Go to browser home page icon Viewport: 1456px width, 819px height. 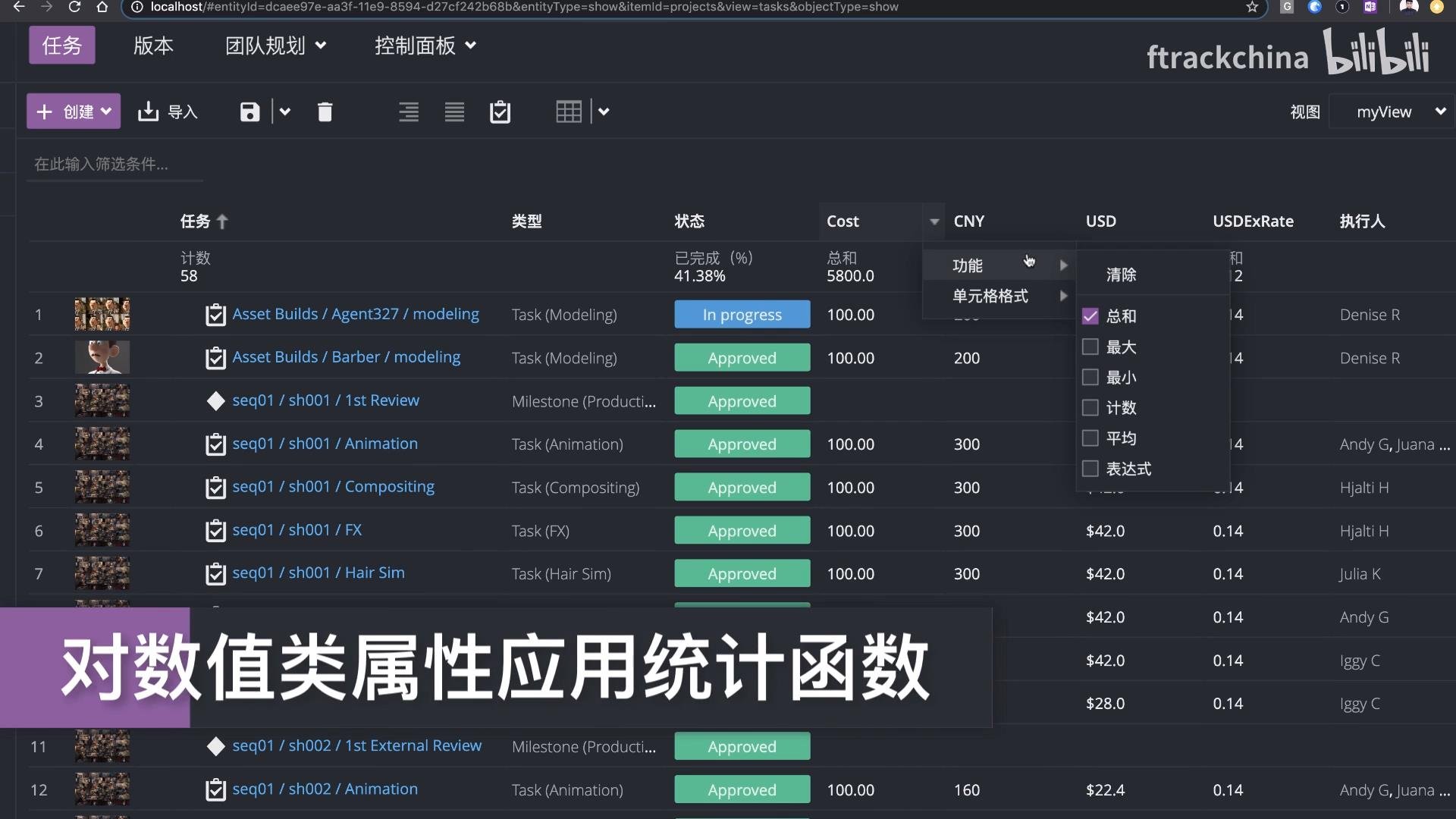tap(102, 7)
